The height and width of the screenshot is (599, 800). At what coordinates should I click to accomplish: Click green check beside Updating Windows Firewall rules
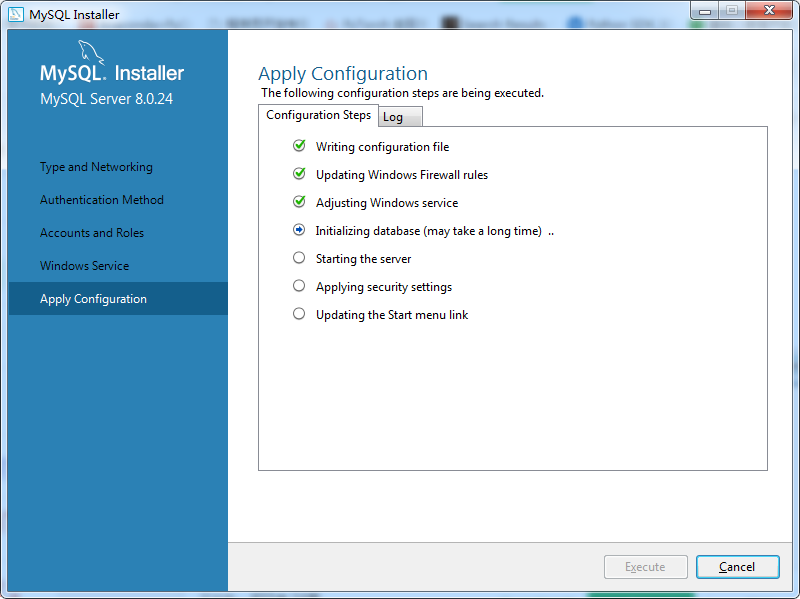299,174
